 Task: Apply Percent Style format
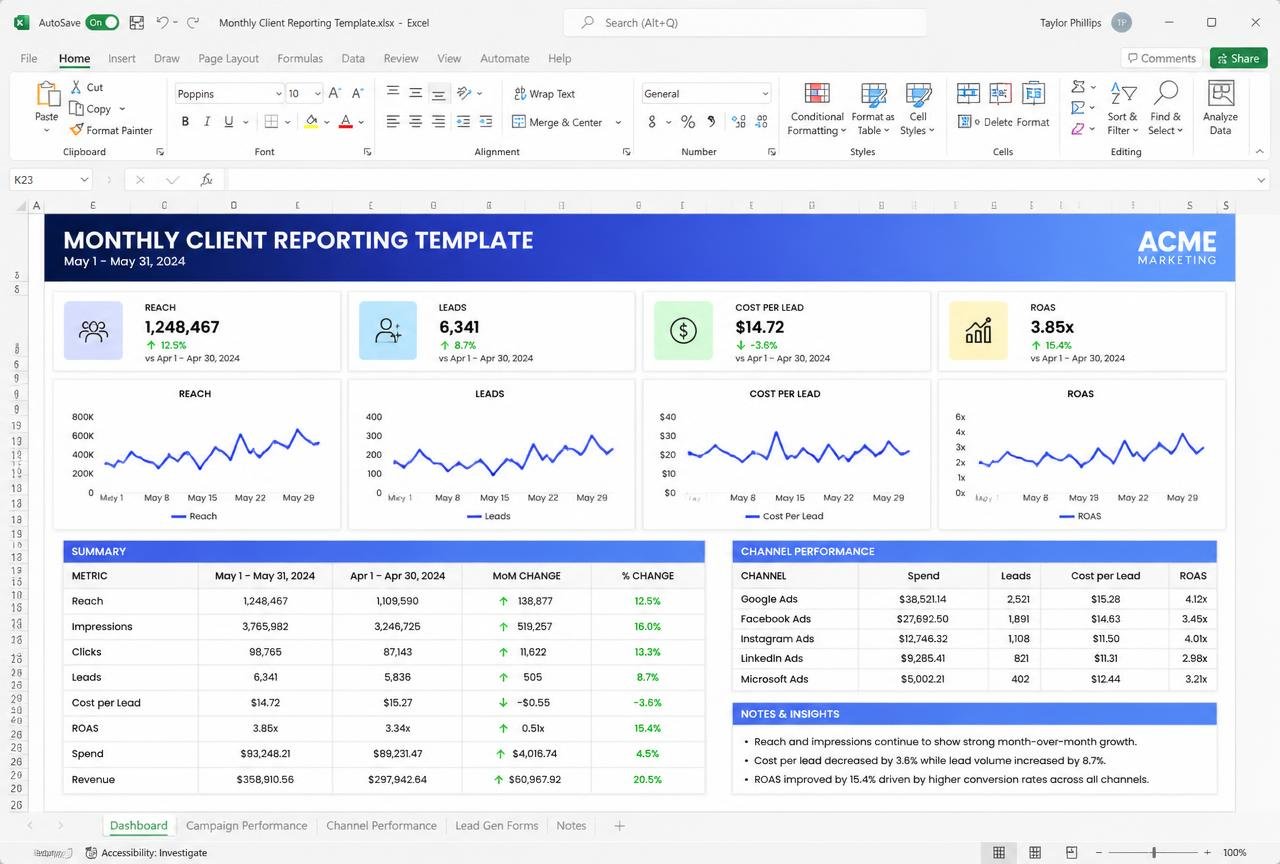[x=688, y=122]
